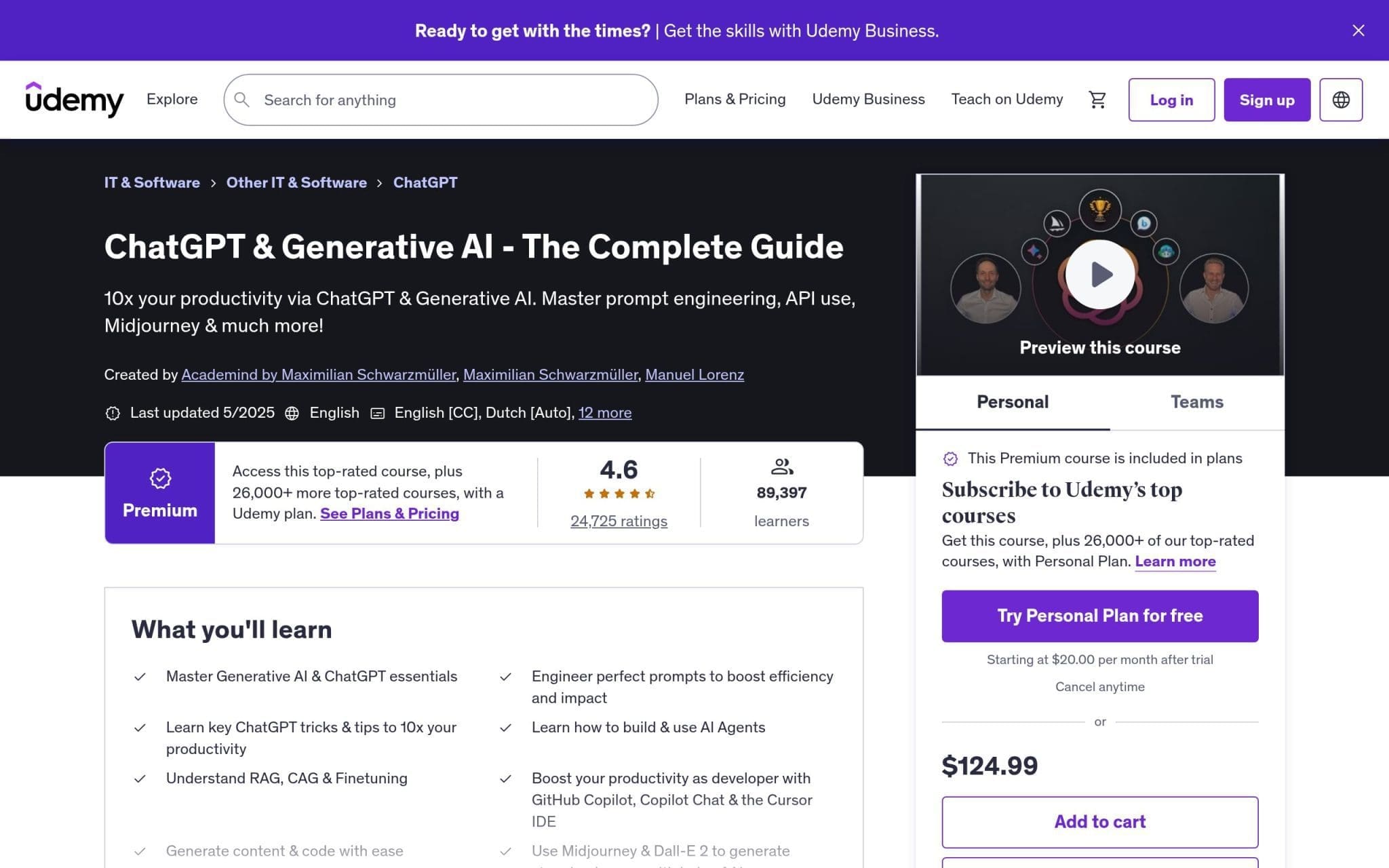
Task: Switch to the Personal tab
Action: pyautogui.click(x=1013, y=402)
